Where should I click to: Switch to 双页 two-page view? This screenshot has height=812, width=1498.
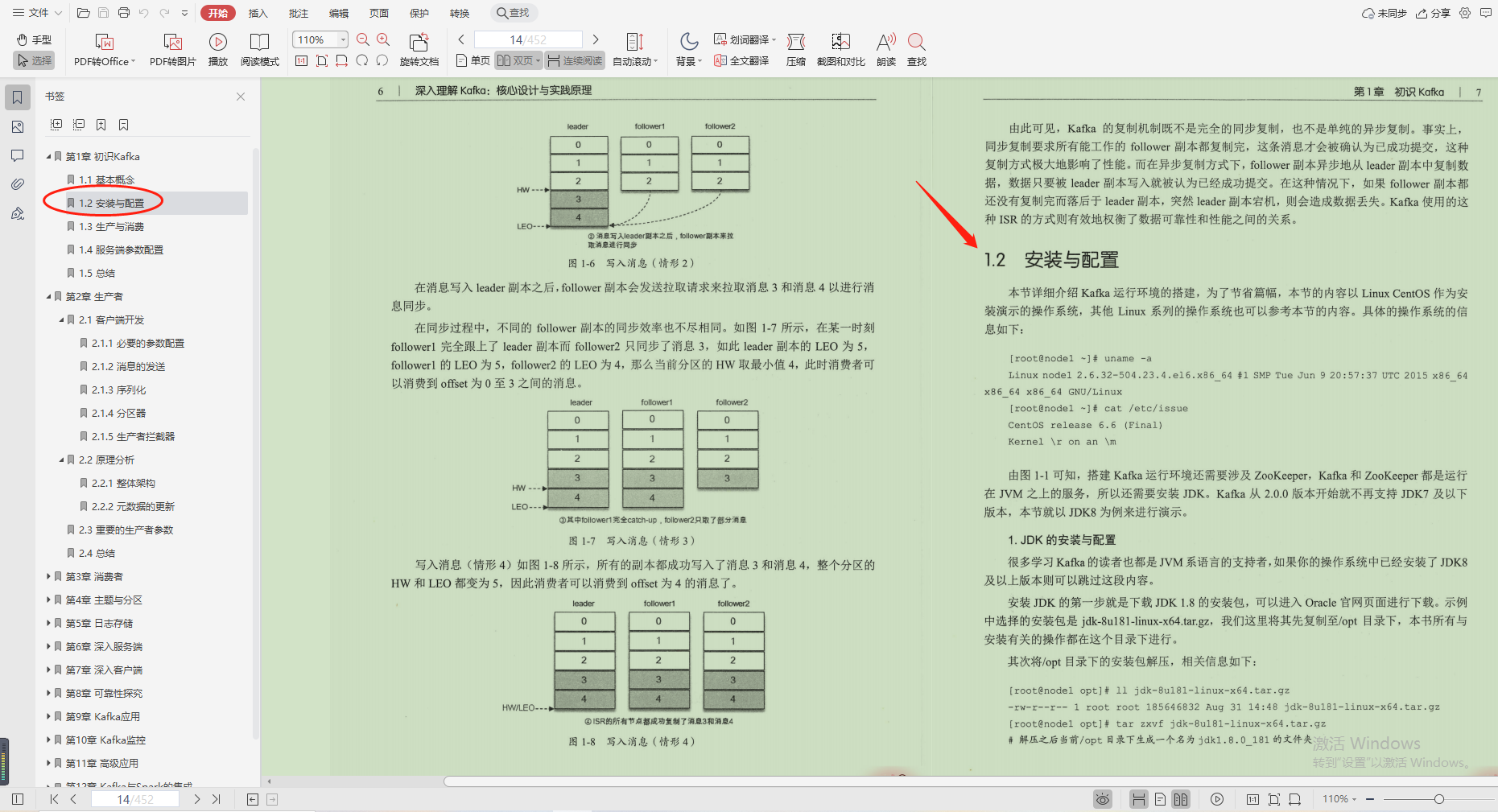point(518,60)
